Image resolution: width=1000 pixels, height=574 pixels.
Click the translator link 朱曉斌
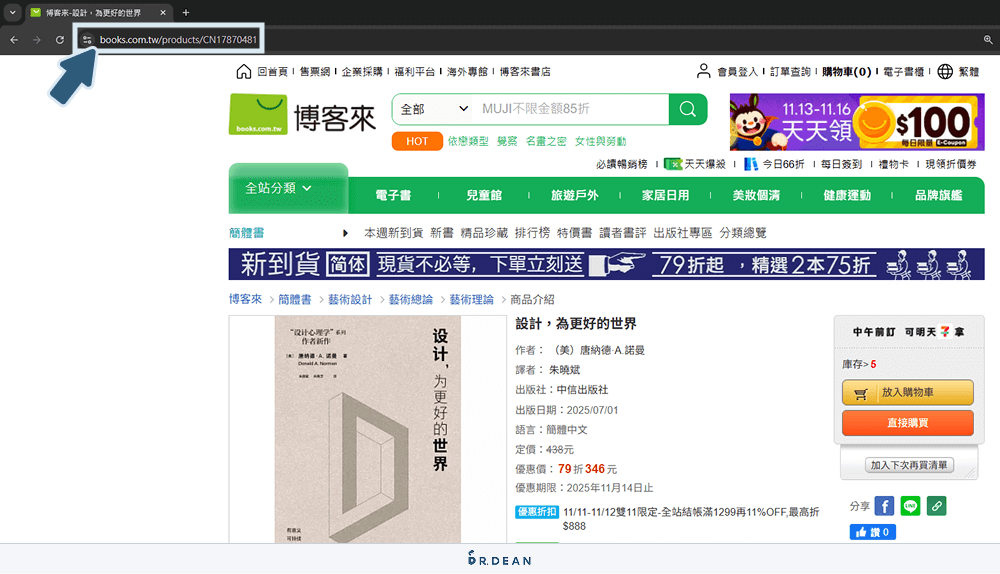(564, 370)
